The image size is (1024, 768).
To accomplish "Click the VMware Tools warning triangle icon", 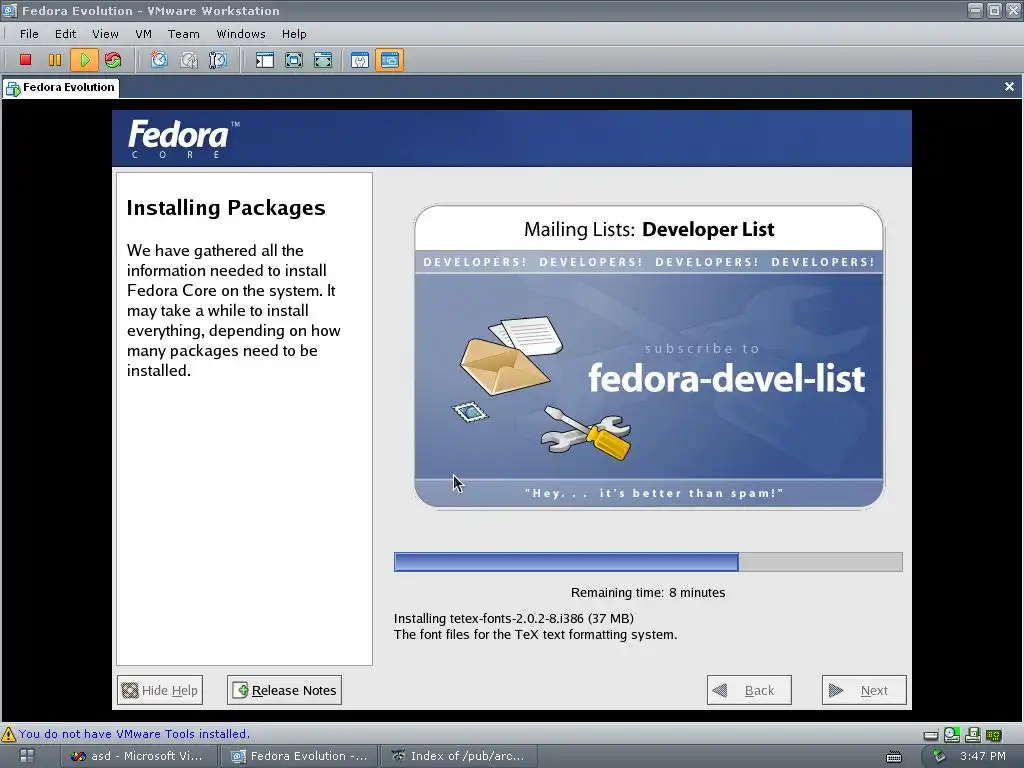I will (8, 734).
